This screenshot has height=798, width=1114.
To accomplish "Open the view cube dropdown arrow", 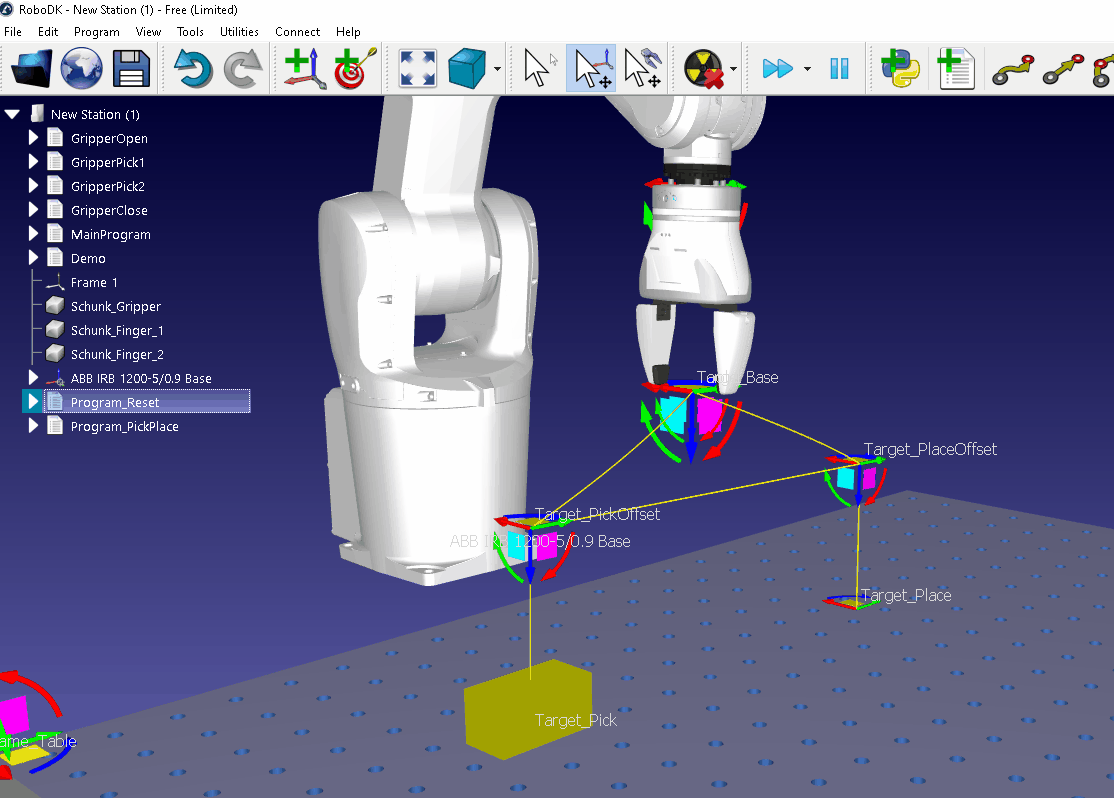I will [x=497, y=69].
